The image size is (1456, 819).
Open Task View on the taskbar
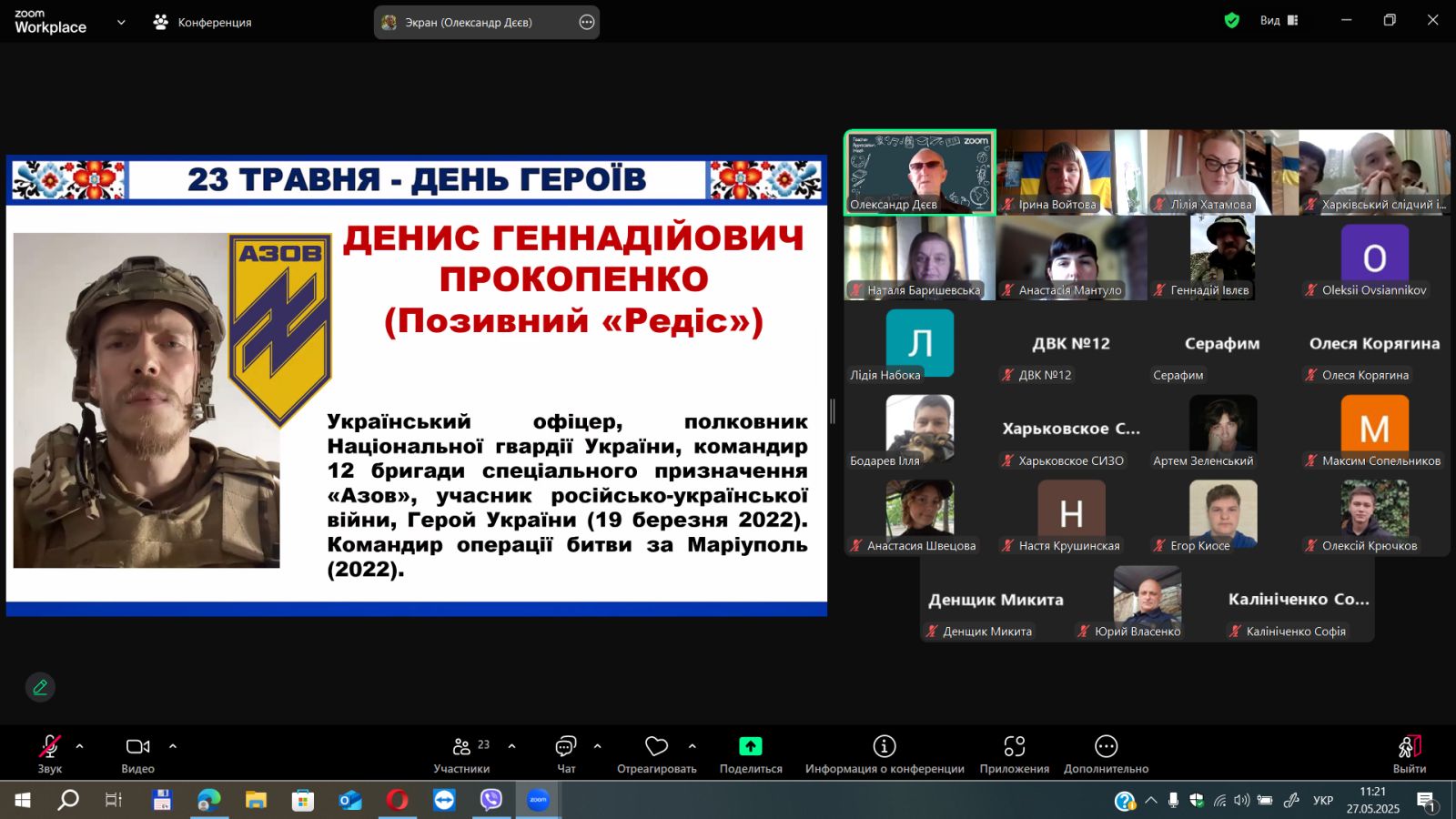point(114,800)
